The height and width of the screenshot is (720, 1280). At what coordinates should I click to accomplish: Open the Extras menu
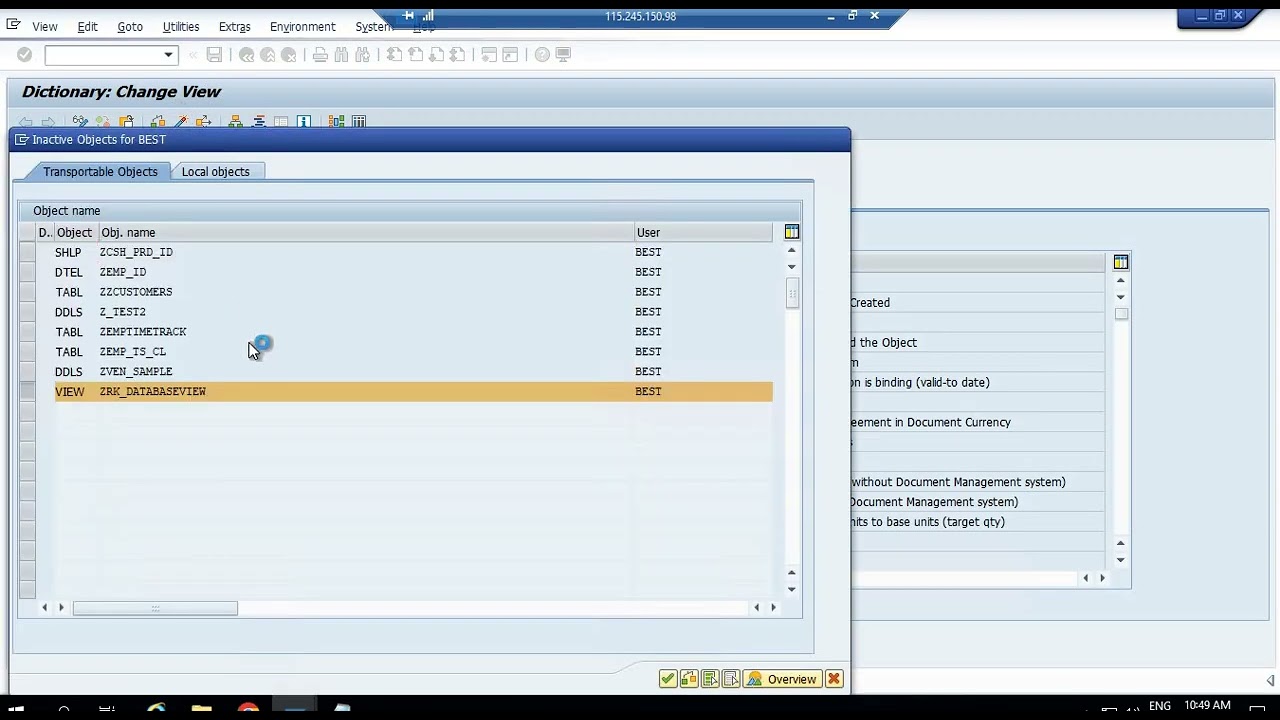234,27
